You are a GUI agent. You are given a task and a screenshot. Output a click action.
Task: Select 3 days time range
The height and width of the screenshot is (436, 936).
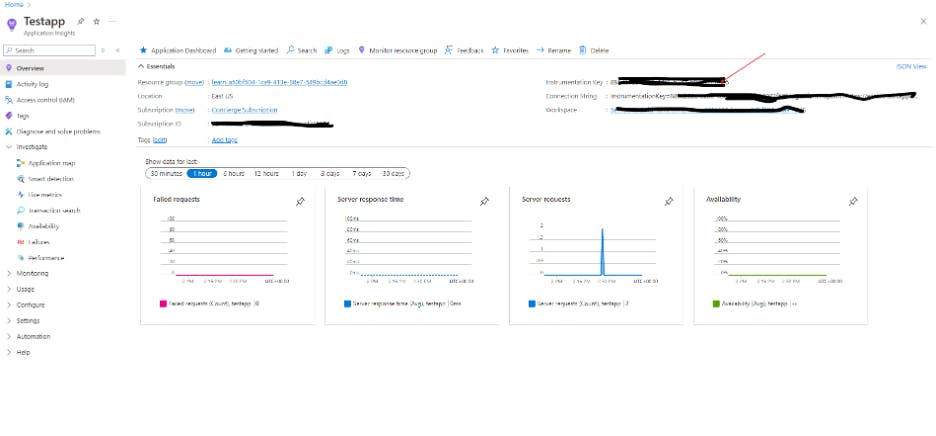point(330,173)
